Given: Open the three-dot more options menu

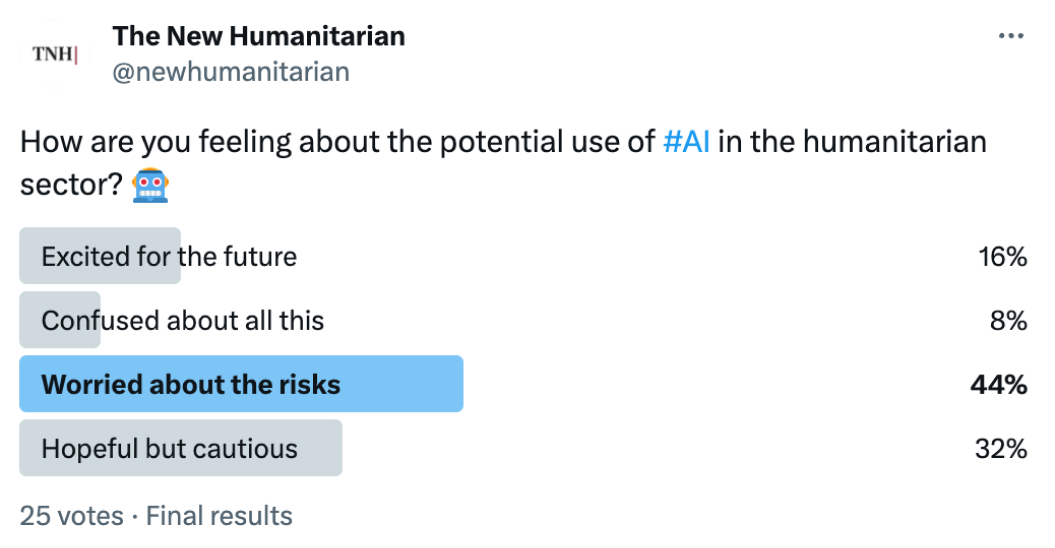Looking at the screenshot, I should [1011, 36].
